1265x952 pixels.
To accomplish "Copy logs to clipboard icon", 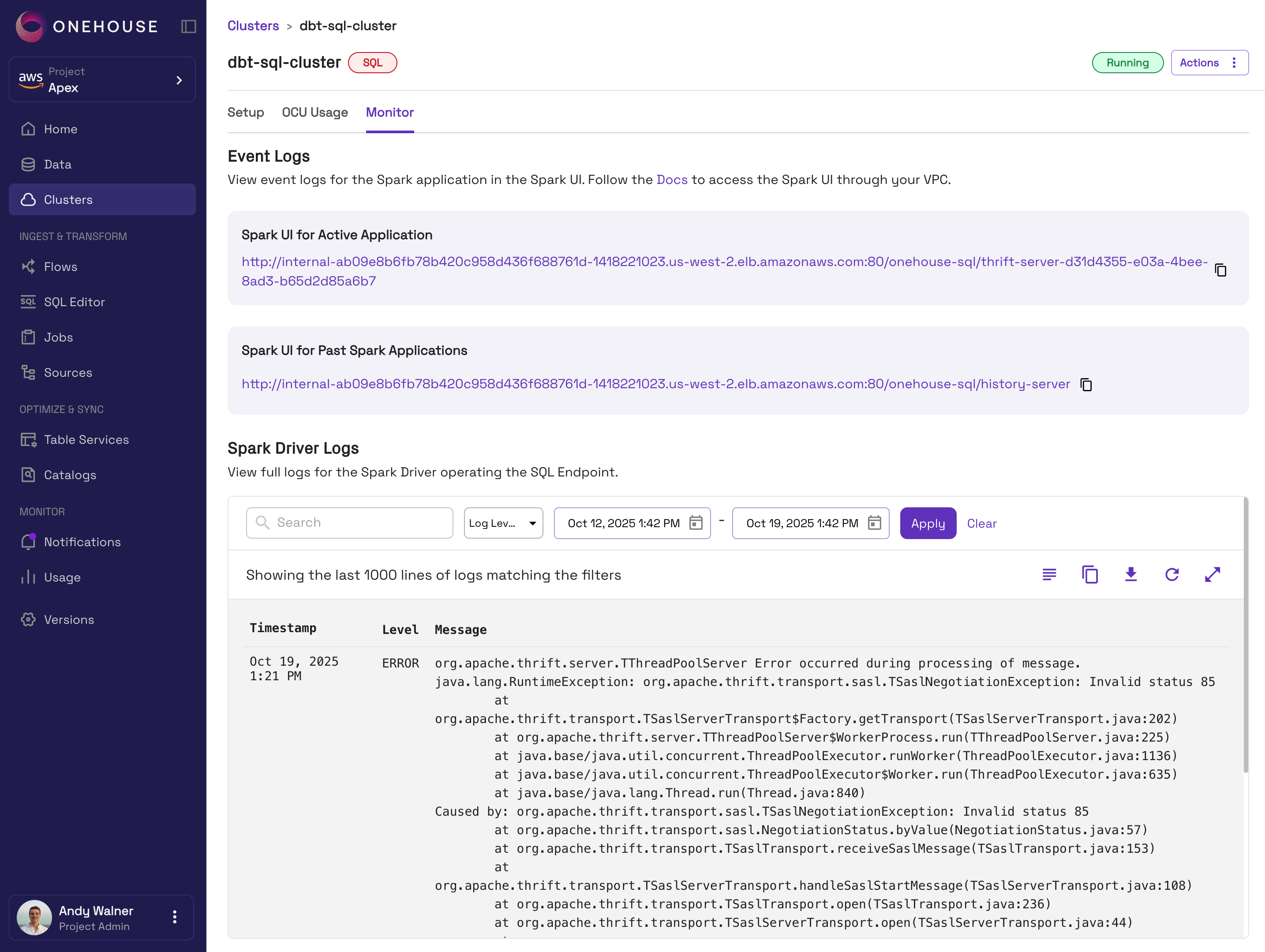I will [x=1090, y=574].
